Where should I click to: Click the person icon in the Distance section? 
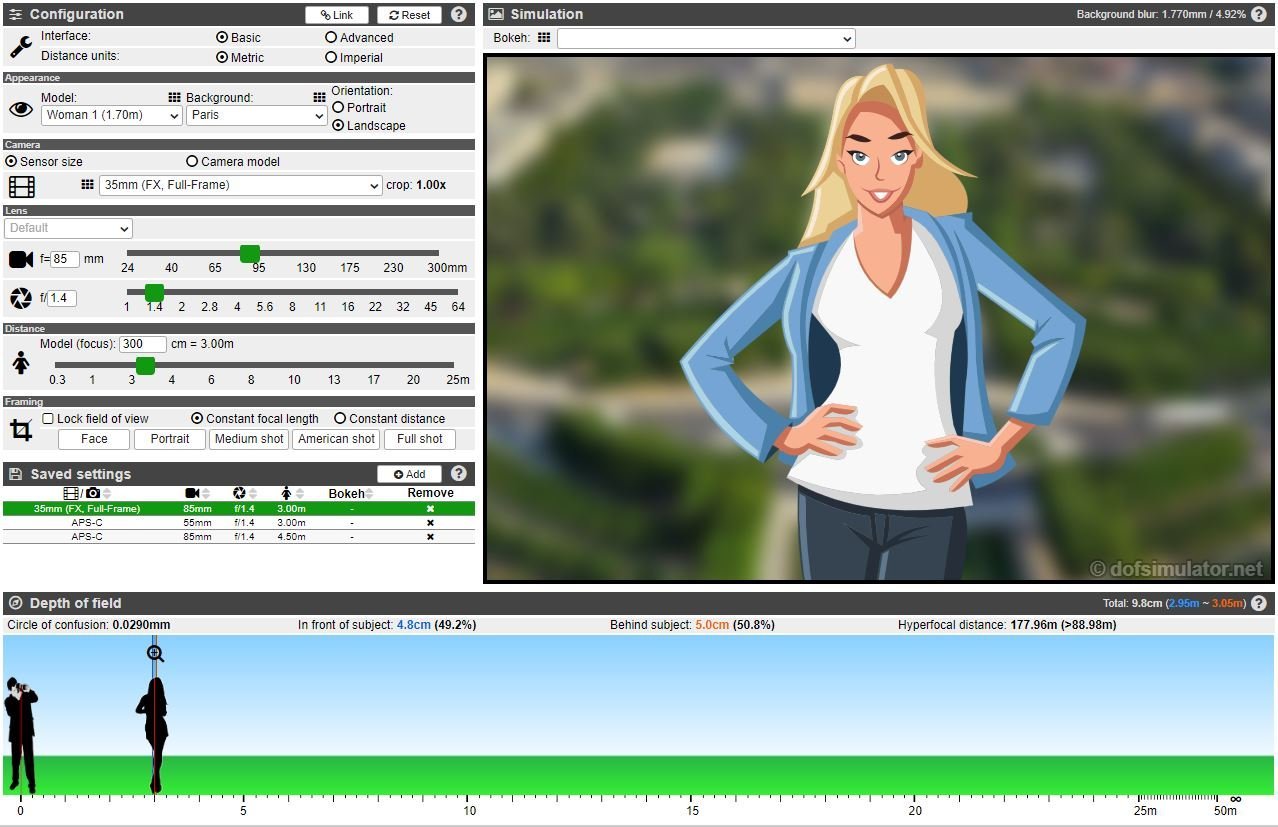click(x=21, y=365)
